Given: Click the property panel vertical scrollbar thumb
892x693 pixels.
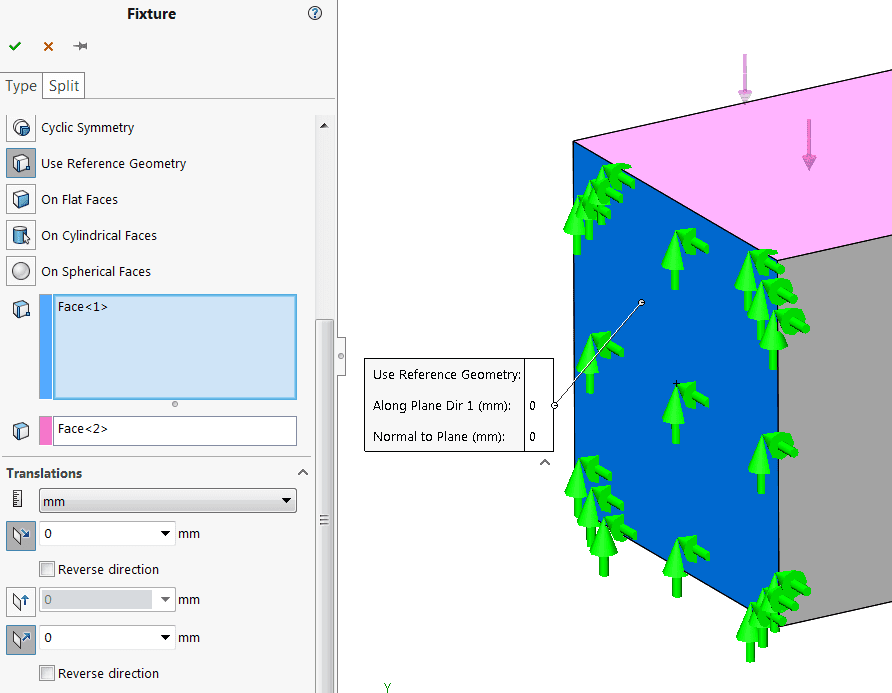Looking at the screenshot, I should tap(324, 506).
